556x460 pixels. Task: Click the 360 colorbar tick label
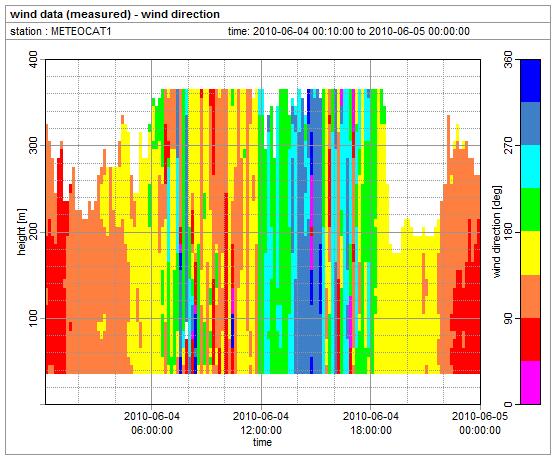(508, 60)
